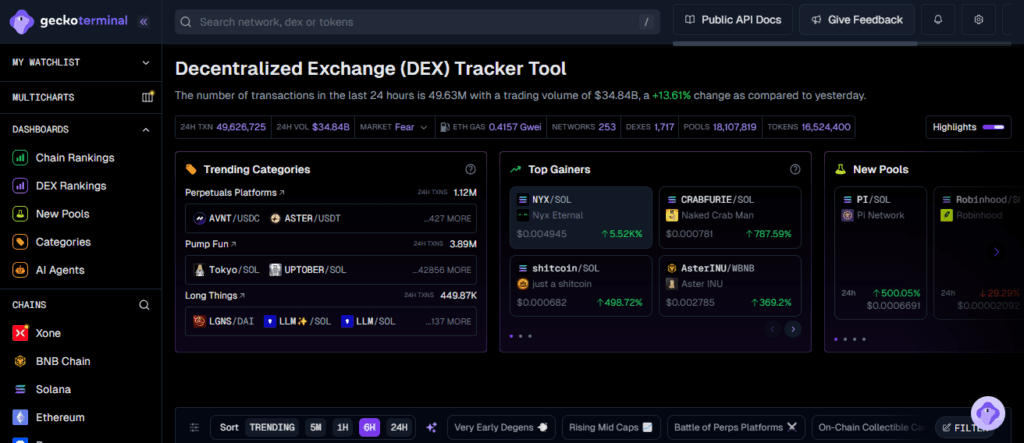Screen dimensions: 1024x443
Task: Click the Public API Docs button
Action: 734,20
